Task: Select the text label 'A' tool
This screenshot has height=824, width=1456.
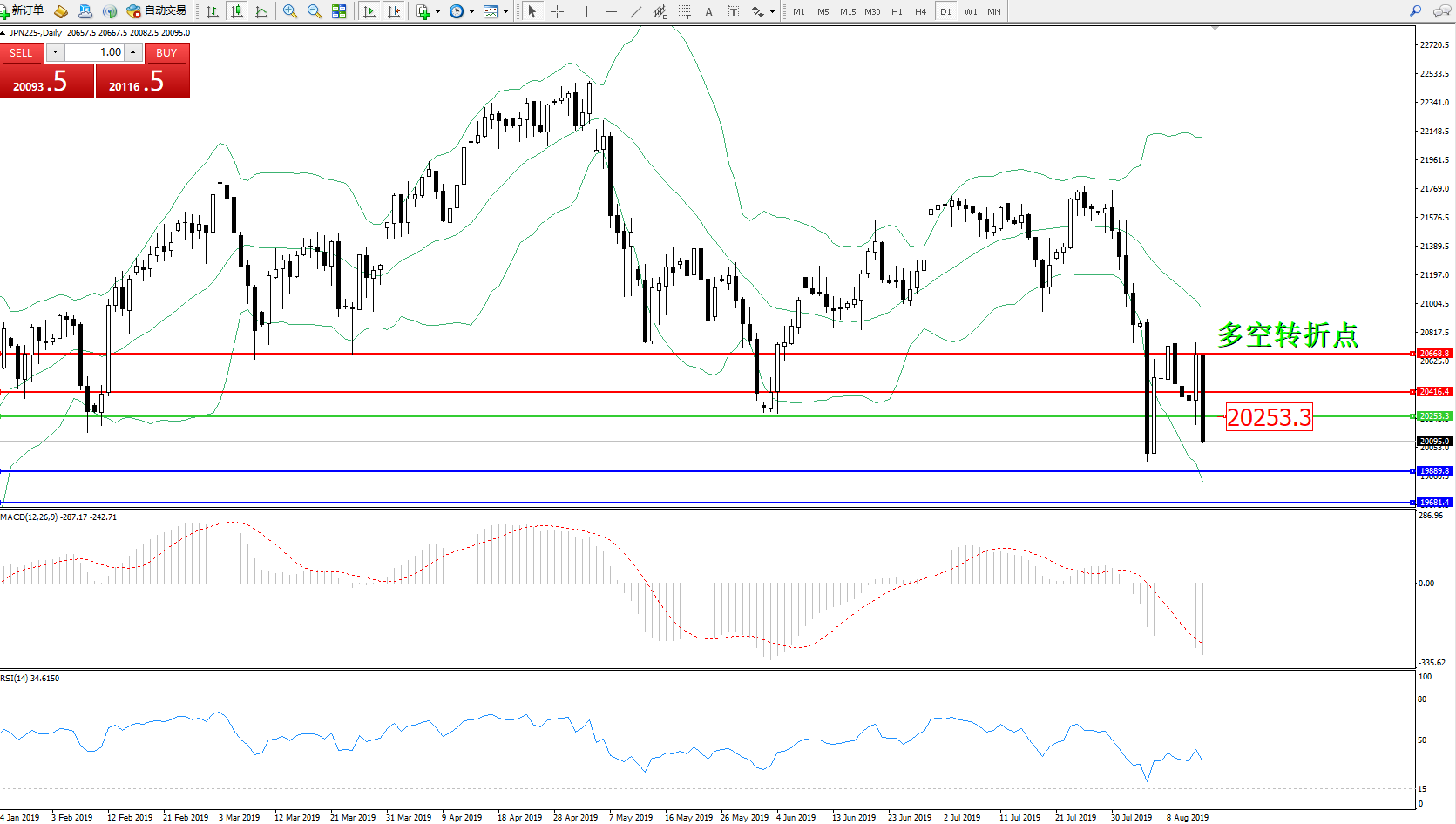Action: (708, 11)
